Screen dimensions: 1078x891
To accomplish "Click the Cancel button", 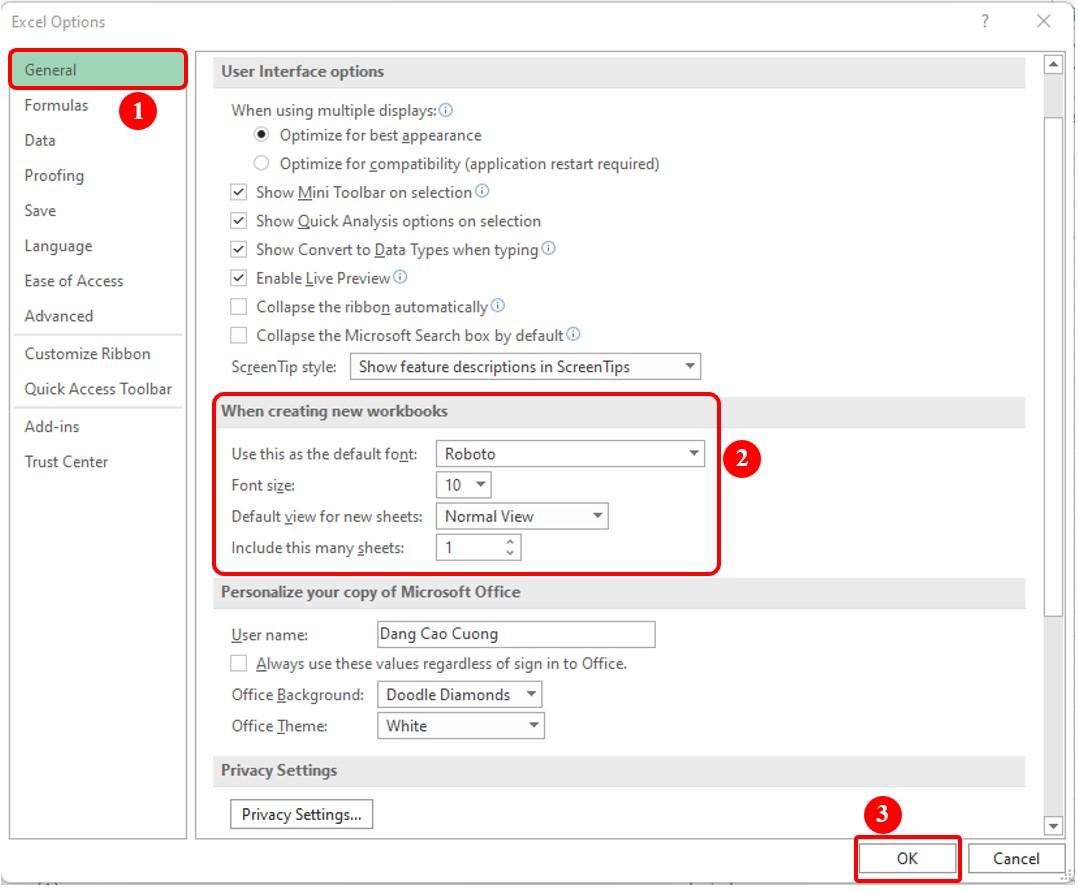I will point(1015,858).
